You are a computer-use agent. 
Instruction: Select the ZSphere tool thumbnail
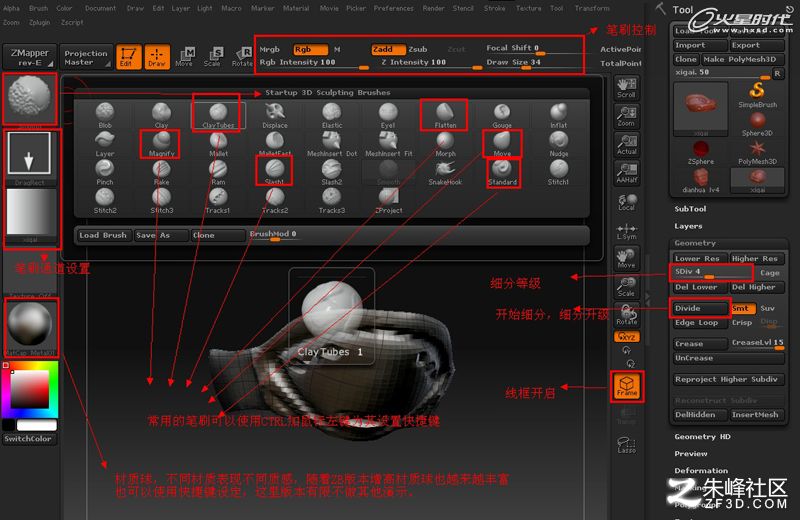point(701,153)
